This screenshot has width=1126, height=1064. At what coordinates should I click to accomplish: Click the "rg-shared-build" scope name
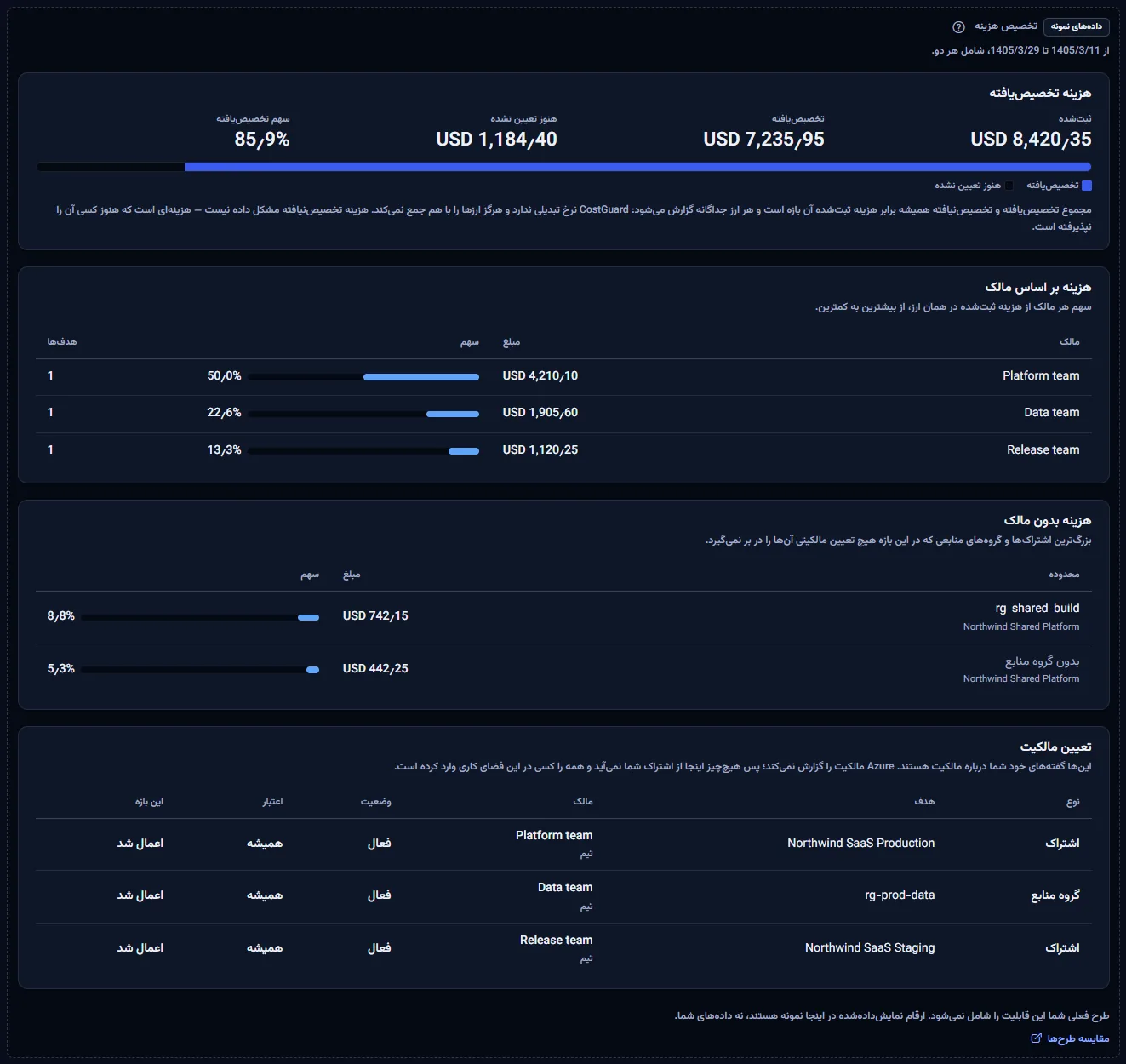(x=1037, y=608)
